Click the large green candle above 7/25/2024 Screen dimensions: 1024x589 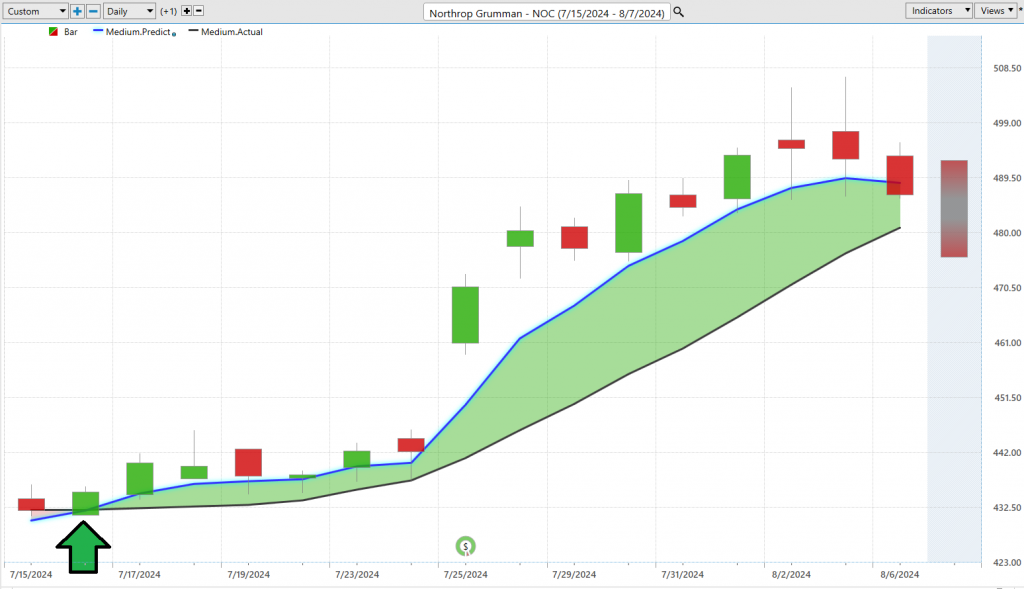(x=465, y=315)
